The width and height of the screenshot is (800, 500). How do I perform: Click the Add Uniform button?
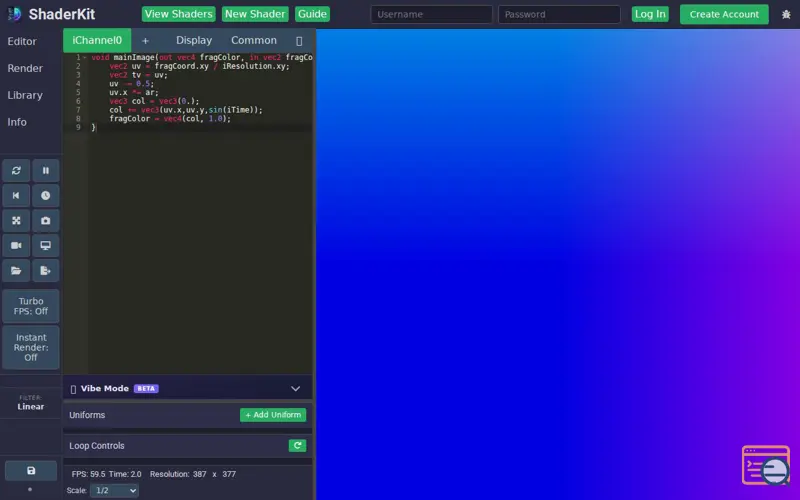point(273,415)
